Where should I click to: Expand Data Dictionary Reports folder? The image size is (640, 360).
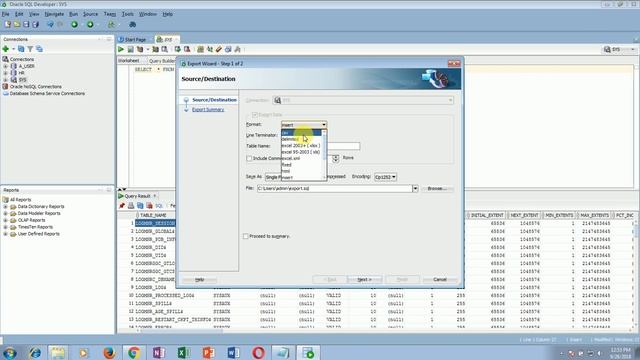[6, 207]
